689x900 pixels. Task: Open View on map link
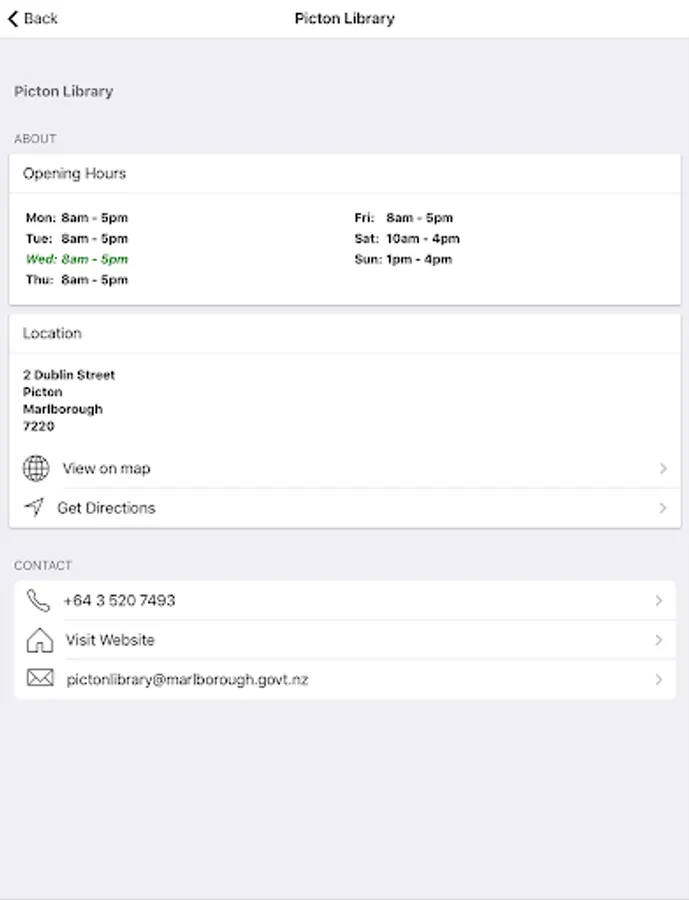click(x=106, y=468)
